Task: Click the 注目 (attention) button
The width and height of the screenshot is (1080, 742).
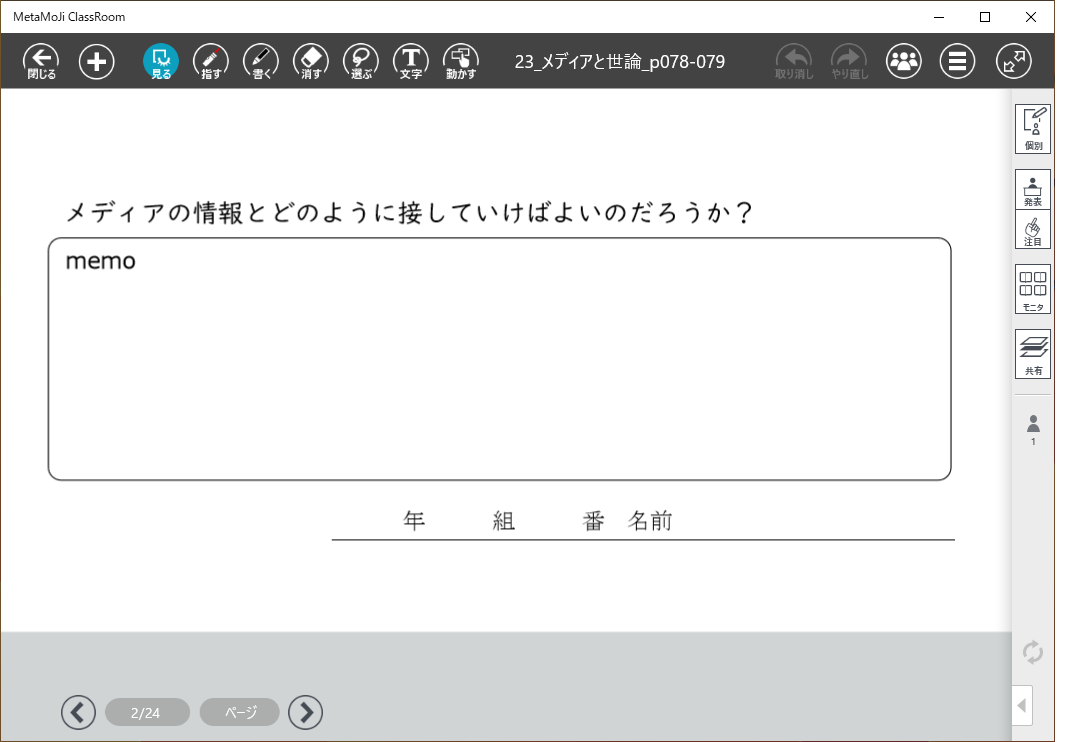Action: coord(1033,230)
